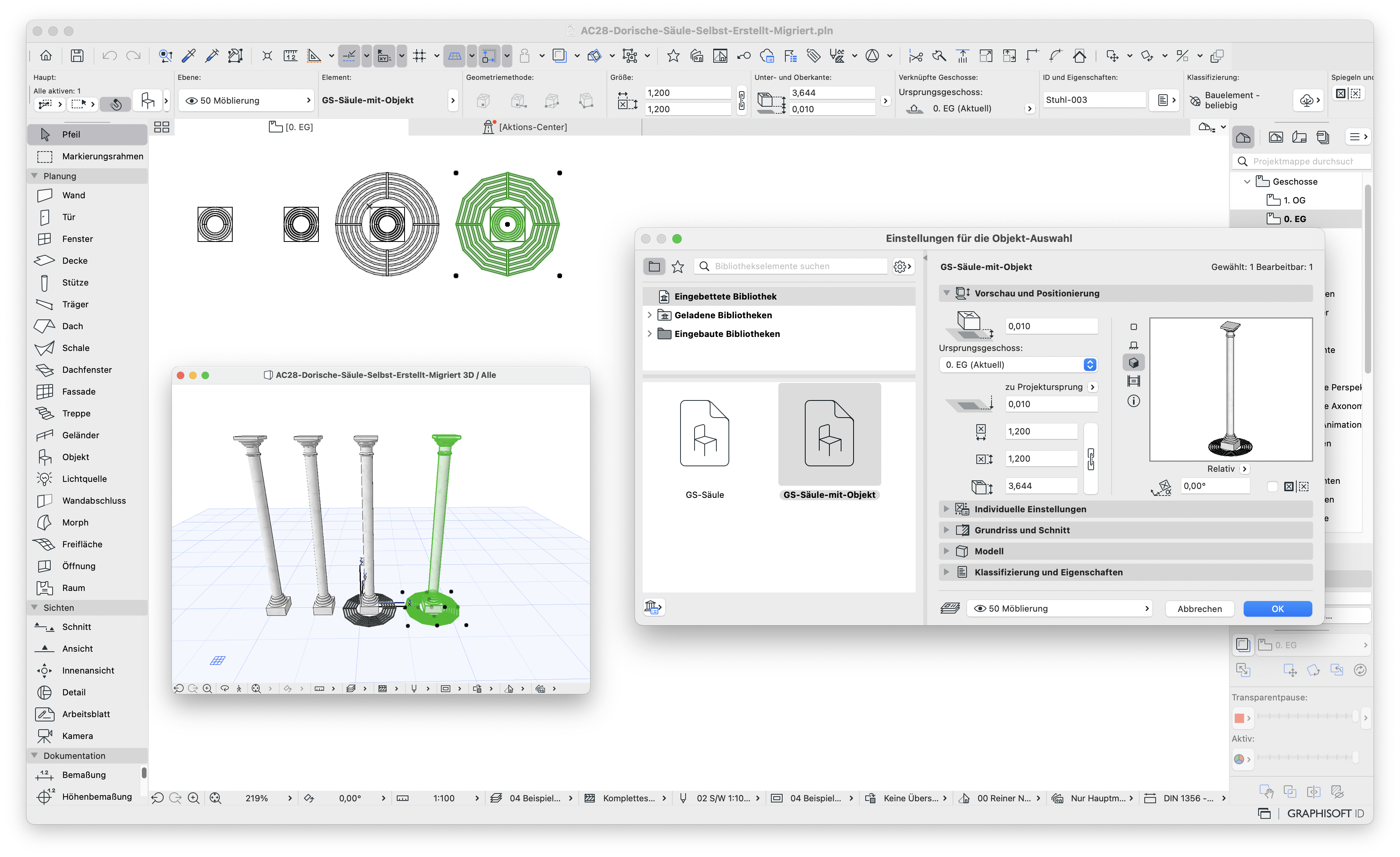Select the Fassade tool
The image size is (1400, 857).
87,391
